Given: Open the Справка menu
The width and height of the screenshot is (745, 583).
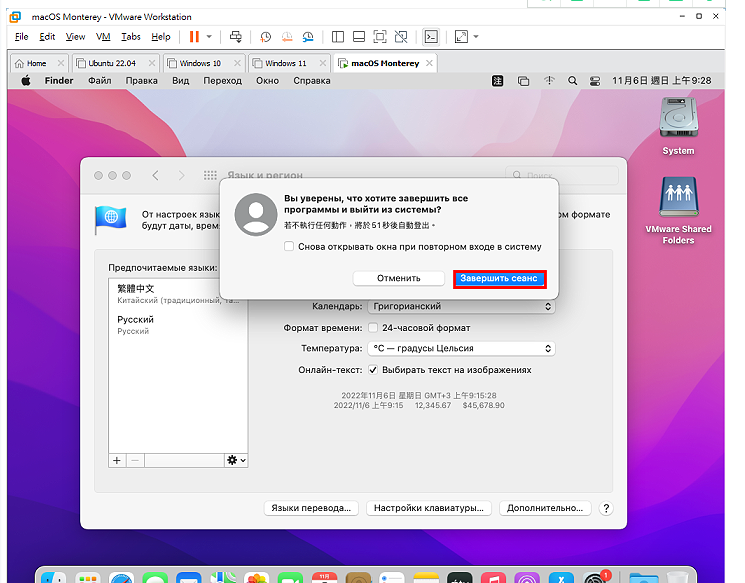Looking at the screenshot, I should (312, 81).
